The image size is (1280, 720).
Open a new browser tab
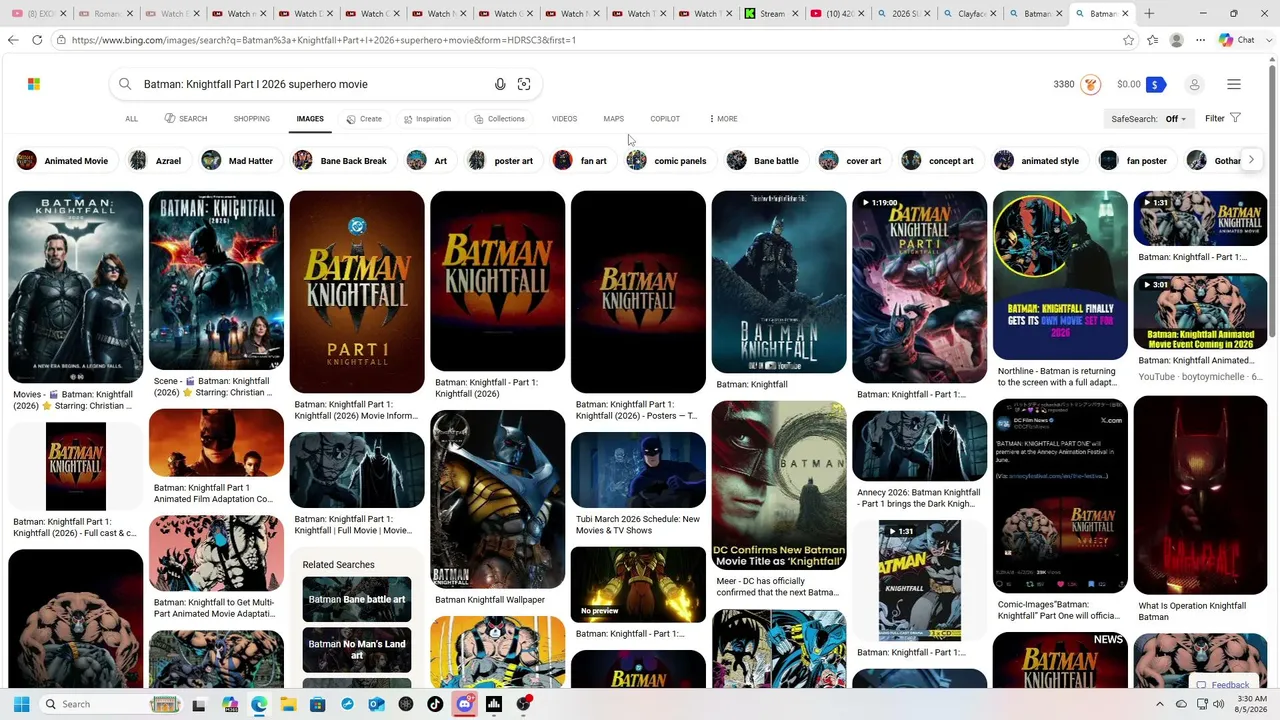tap(1149, 14)
